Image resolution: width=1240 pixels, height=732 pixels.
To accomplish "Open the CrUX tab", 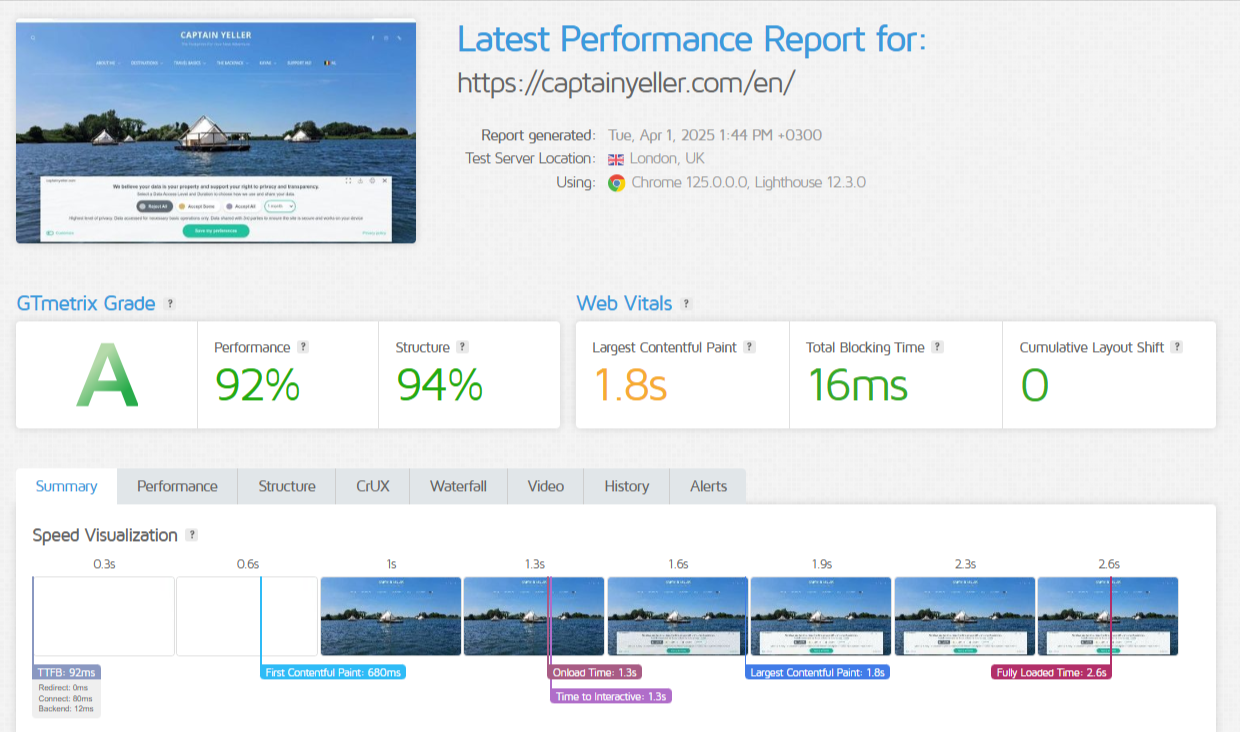I will [x=373, y=486].
